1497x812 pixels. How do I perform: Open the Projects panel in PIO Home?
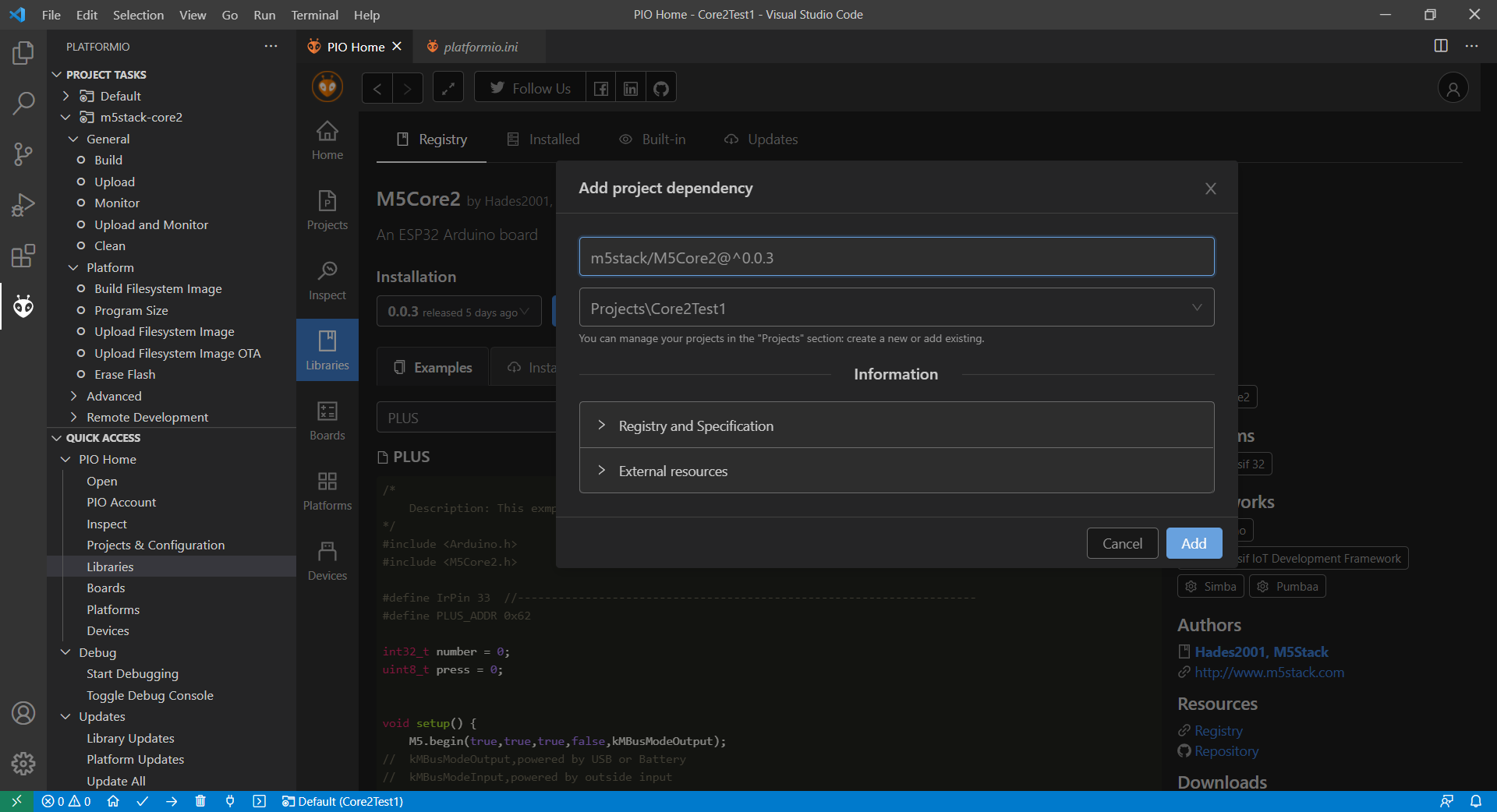click(x=327, y=210)
